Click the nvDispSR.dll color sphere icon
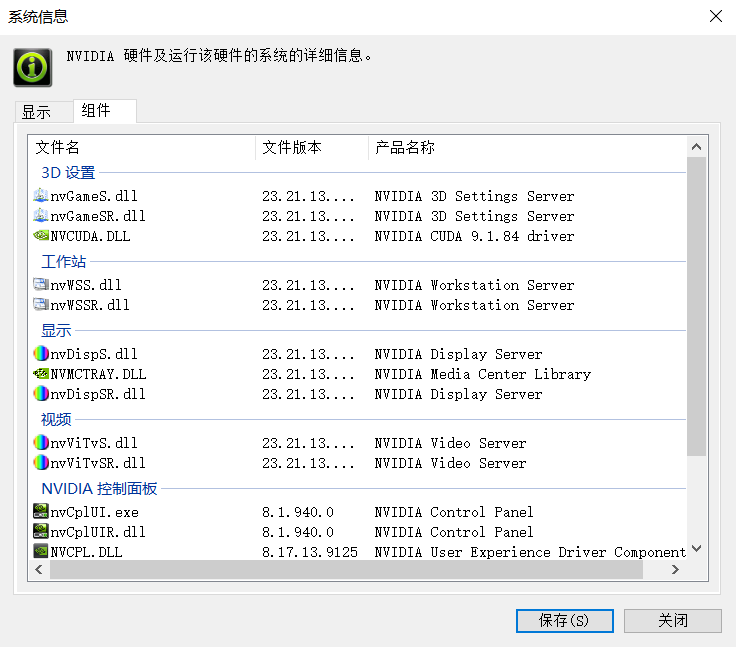This screenshot has height=647, width=736. (x=41, y=393)
